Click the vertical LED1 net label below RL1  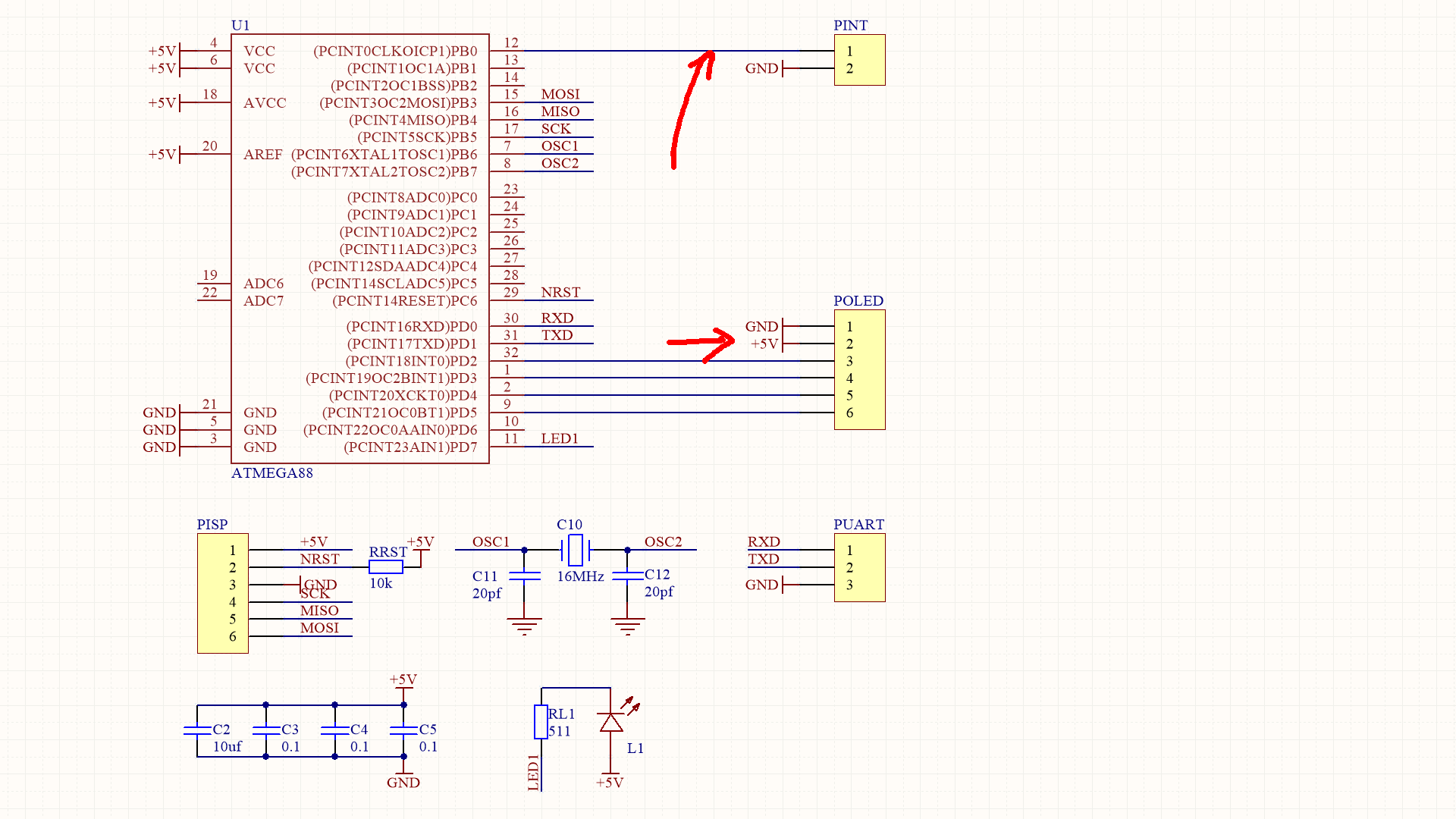[533, 772]
